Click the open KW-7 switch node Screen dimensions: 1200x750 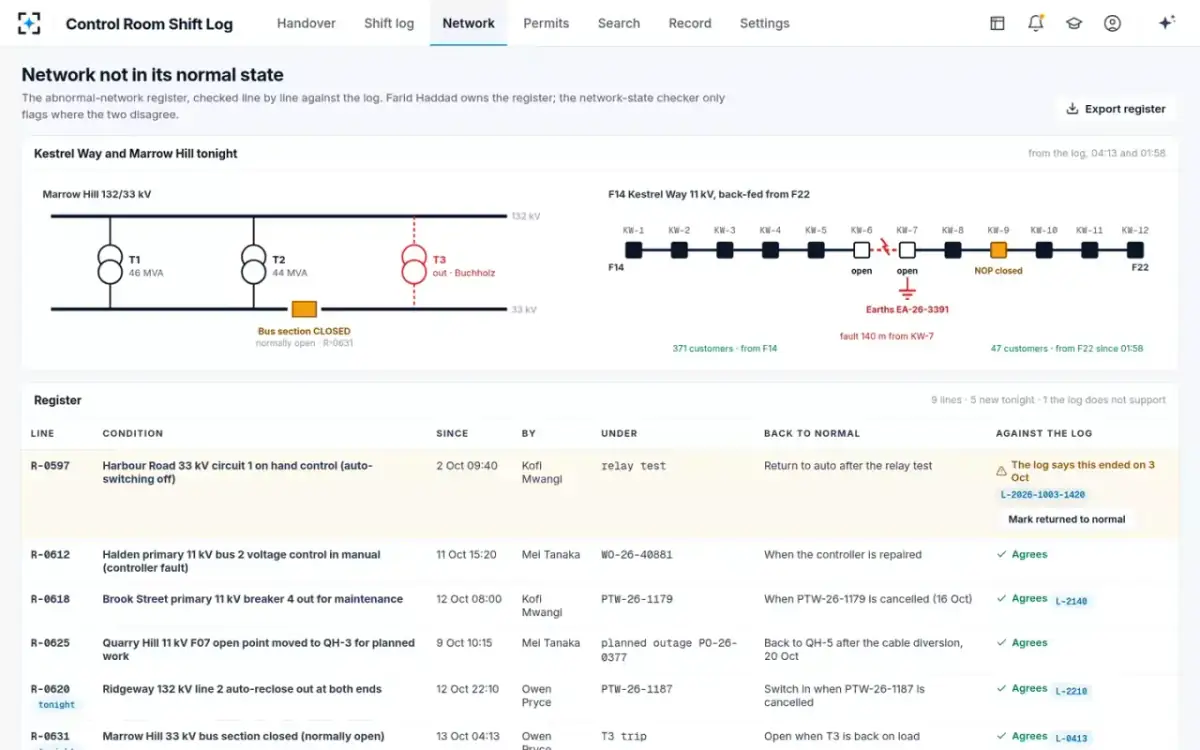[x=907, y=250]
